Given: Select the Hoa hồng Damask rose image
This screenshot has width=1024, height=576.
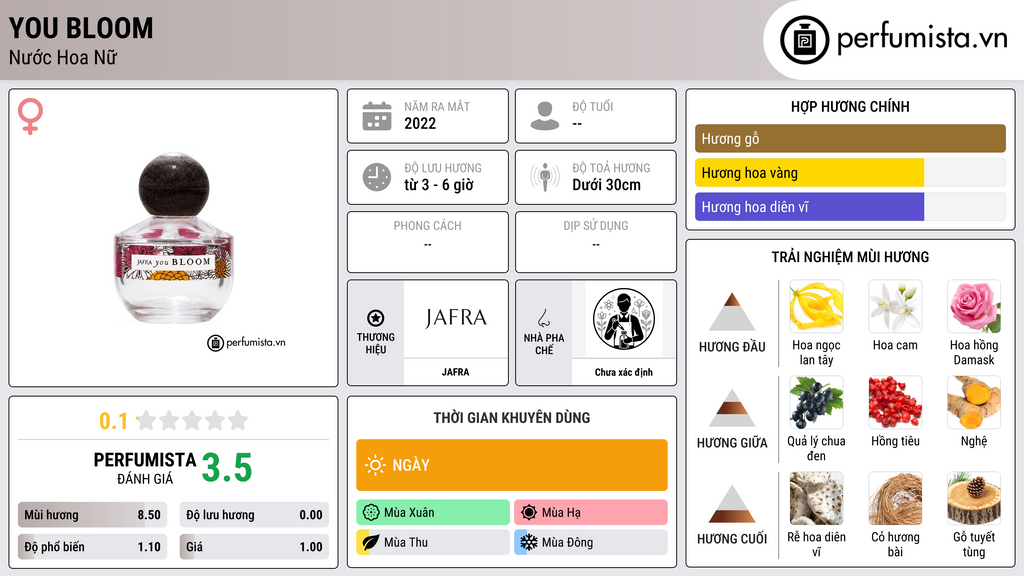Looking at the screenshot, I should coord(974,307).
